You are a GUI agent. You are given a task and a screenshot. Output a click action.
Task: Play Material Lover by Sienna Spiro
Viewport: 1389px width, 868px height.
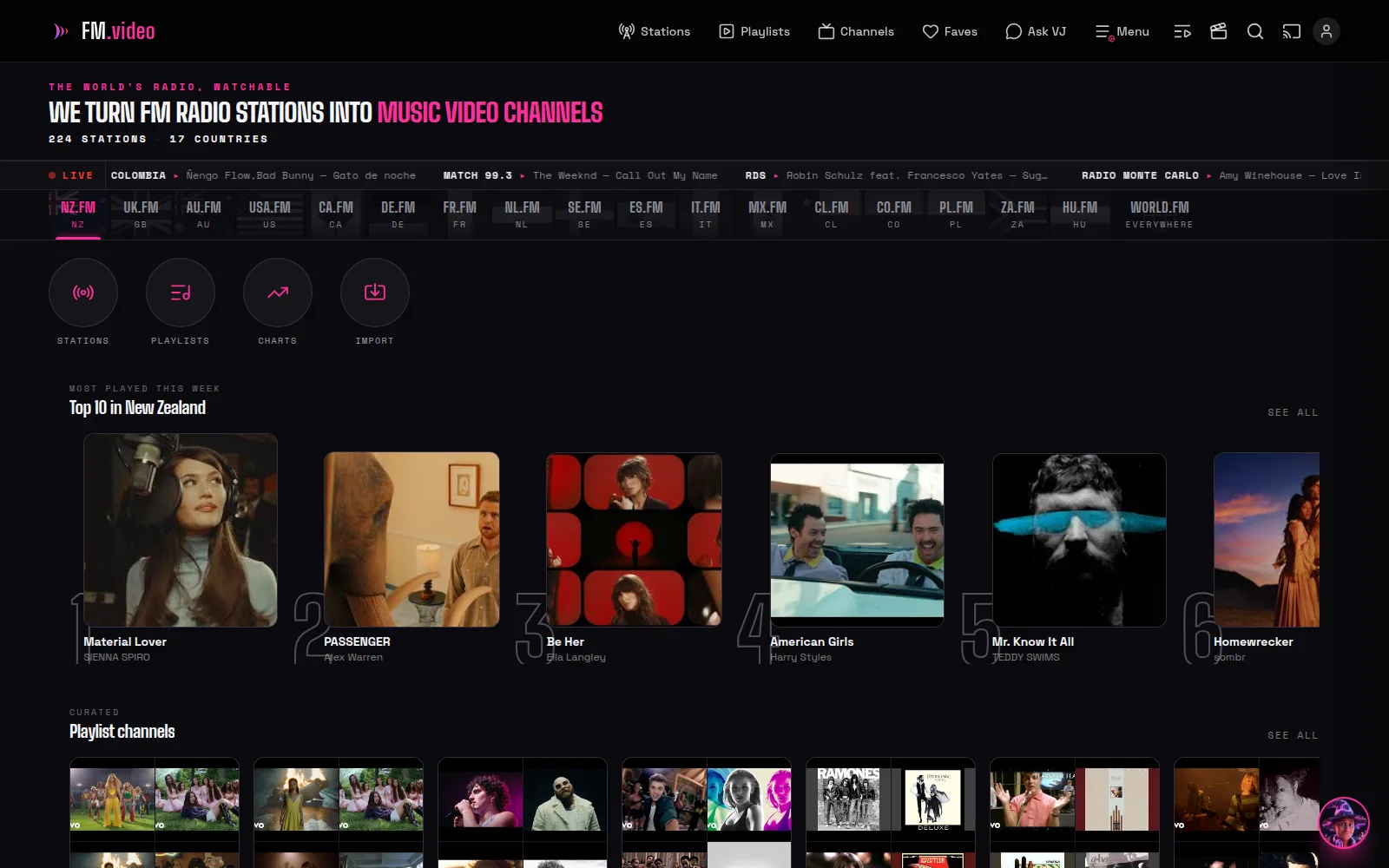(181, 530)
